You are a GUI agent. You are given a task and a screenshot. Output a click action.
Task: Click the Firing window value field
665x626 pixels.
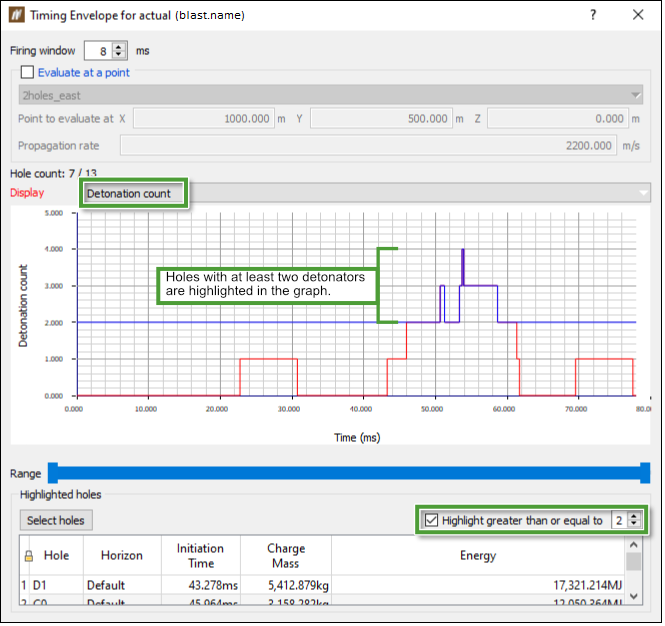[98, 51]
